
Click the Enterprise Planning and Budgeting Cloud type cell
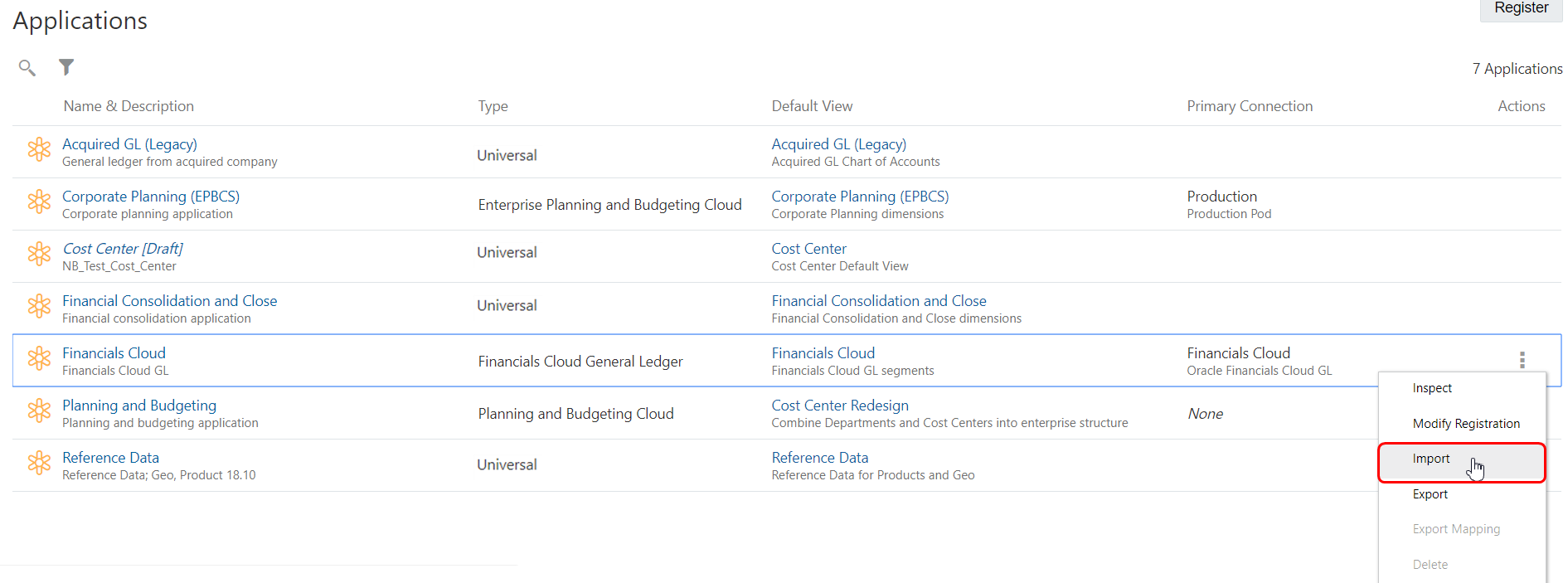609,205
